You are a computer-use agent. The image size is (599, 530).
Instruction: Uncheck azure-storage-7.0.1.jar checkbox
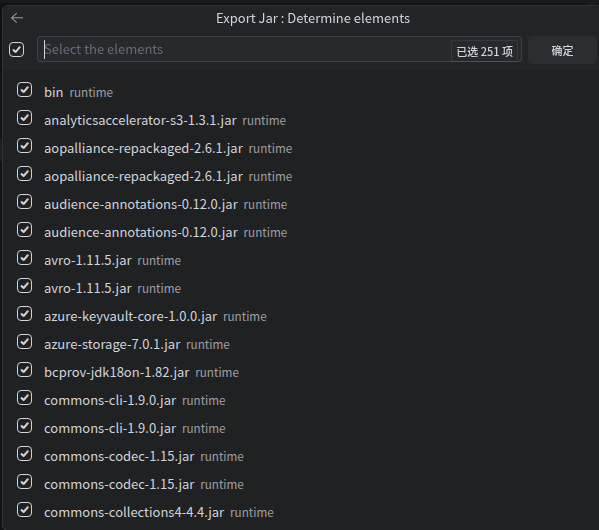24,342
